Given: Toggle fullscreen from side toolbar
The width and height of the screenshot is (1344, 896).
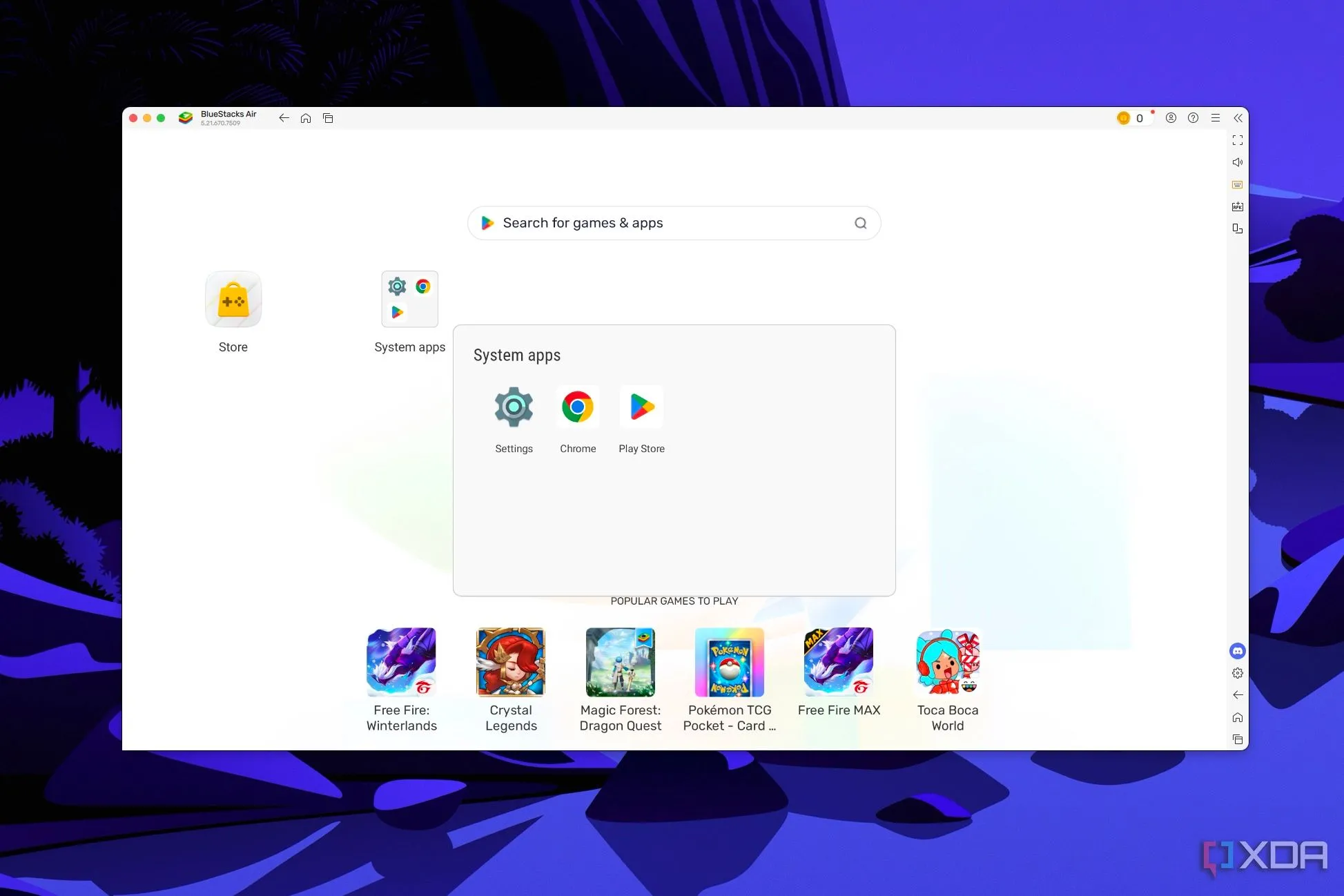Looking at the screenshot, I should pyautogui.click(x=1238, y=140).
